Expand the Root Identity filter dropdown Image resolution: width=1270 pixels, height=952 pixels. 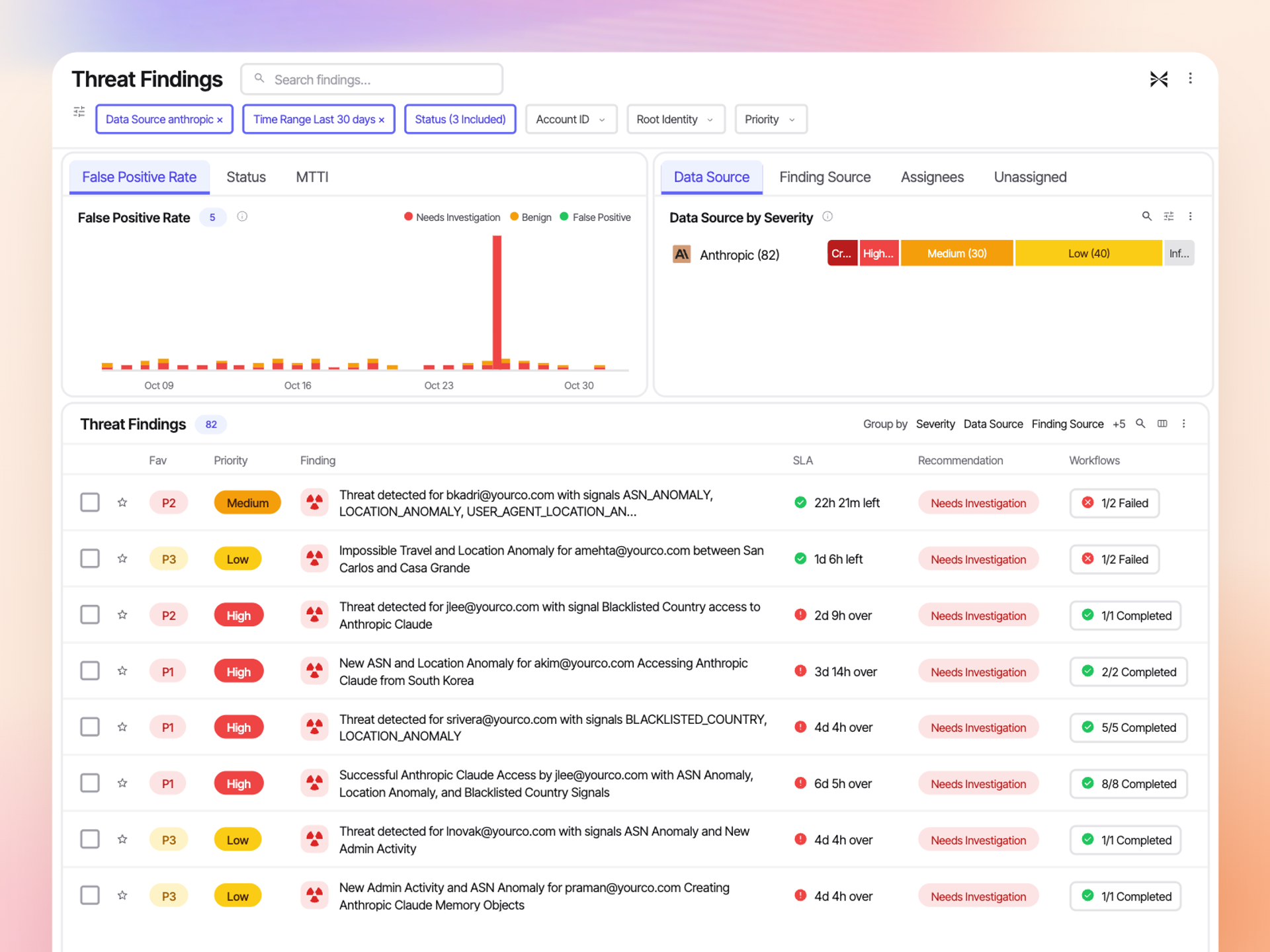click(675, 120)
